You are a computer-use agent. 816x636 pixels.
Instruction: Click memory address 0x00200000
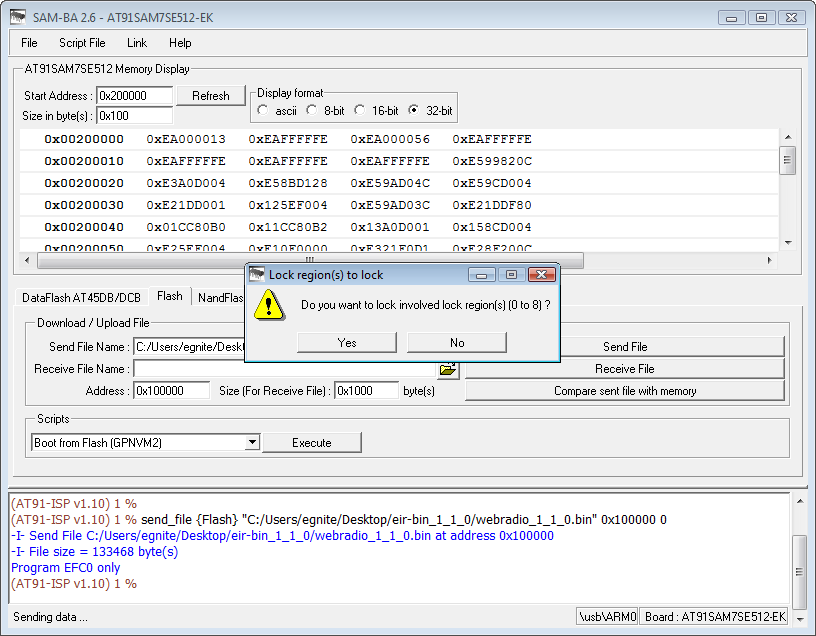[x=84, y=139]
